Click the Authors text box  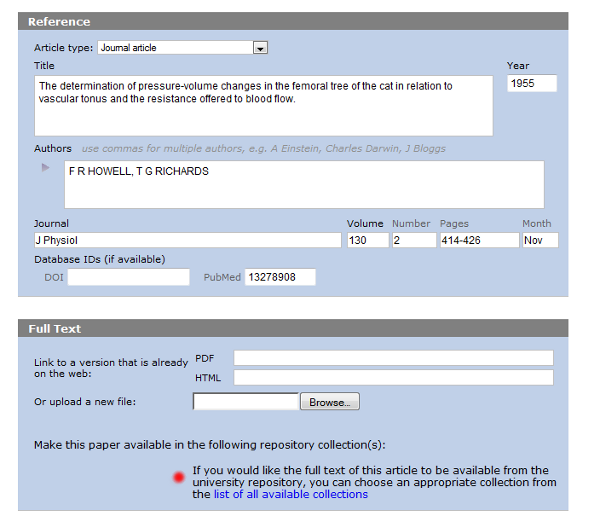[304, 184]
